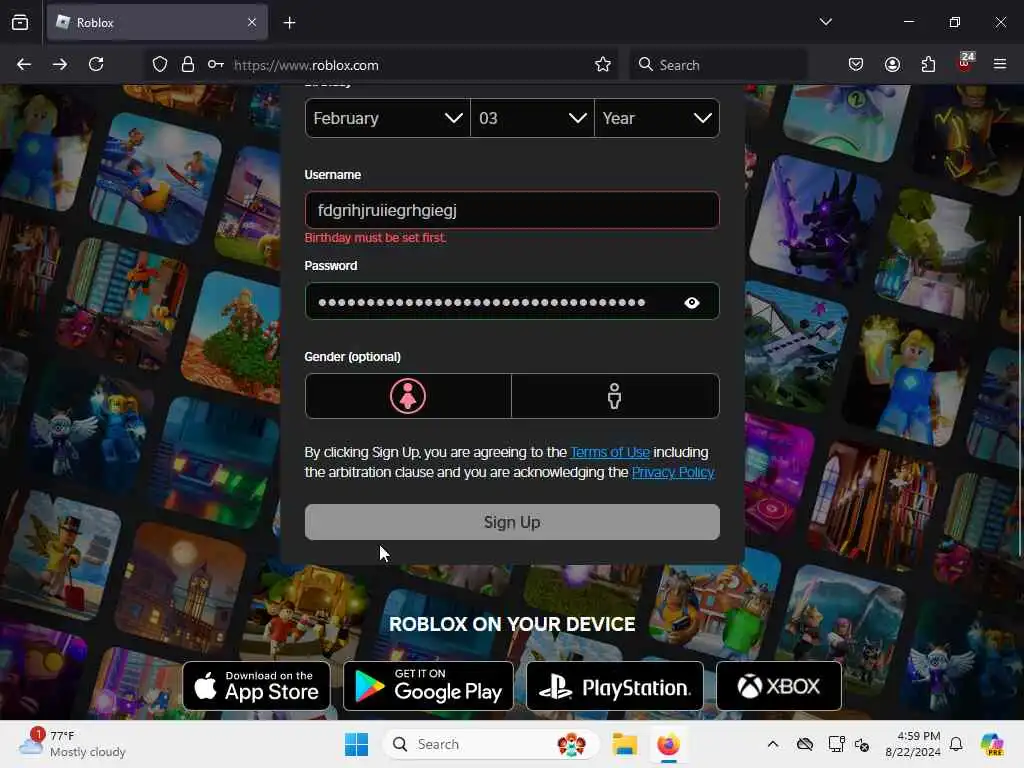Screen dimensions: 1024x768
Task: Focus the Firefox search box
Action: (718, 65)
